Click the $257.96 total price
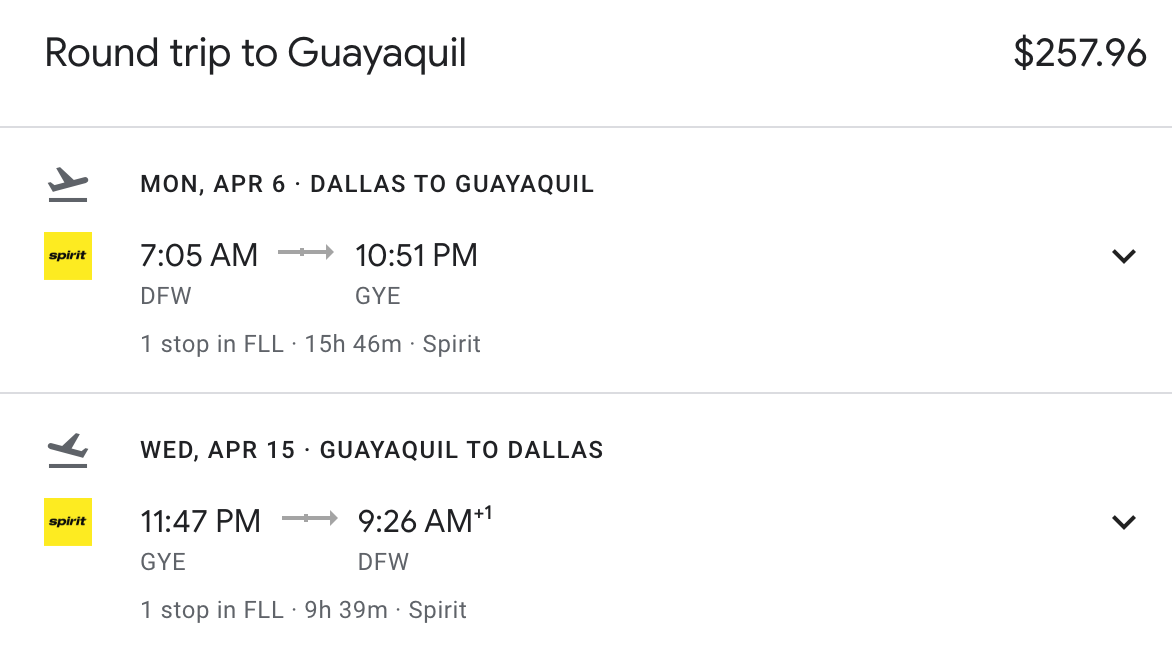Screen dimensions: 1172x648 click(x=1080, y=53)
